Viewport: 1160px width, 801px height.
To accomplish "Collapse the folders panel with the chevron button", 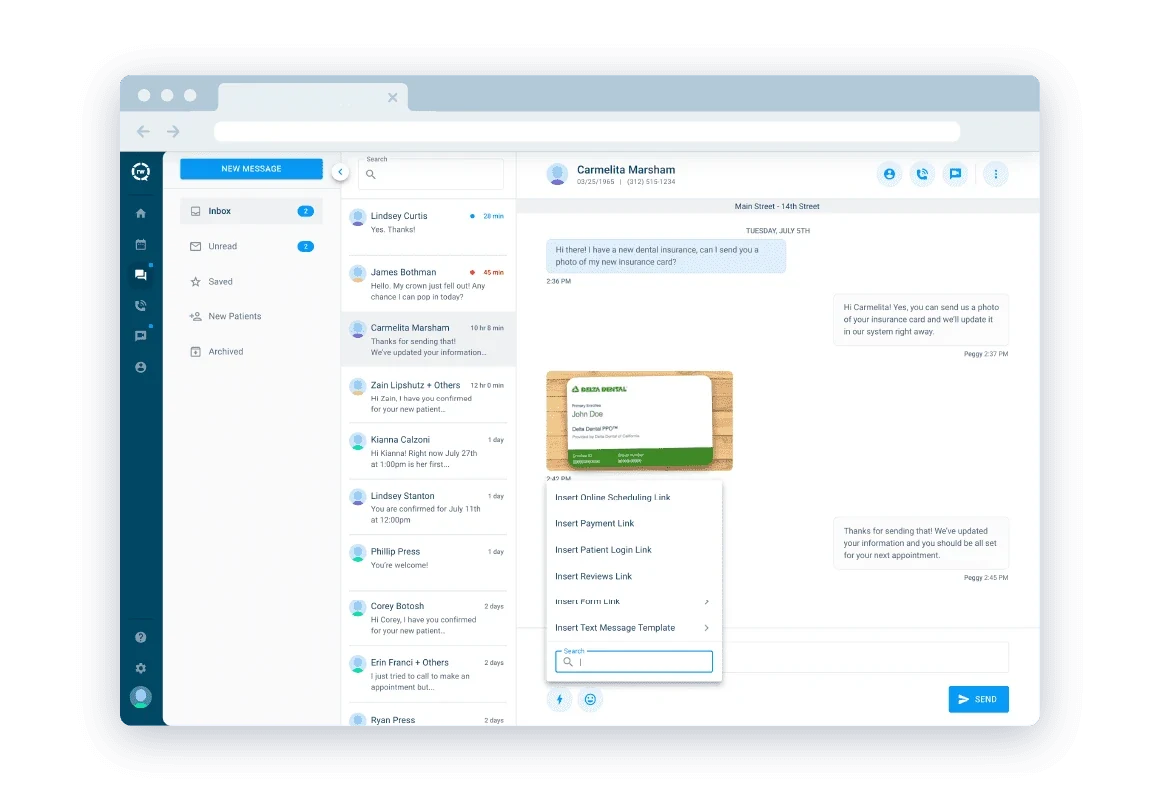I will tap(340, 172).
